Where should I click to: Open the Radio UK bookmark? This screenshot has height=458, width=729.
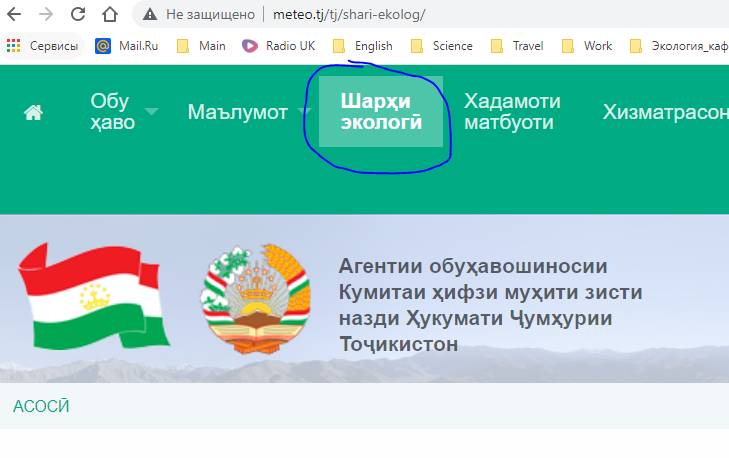[278, 46]
